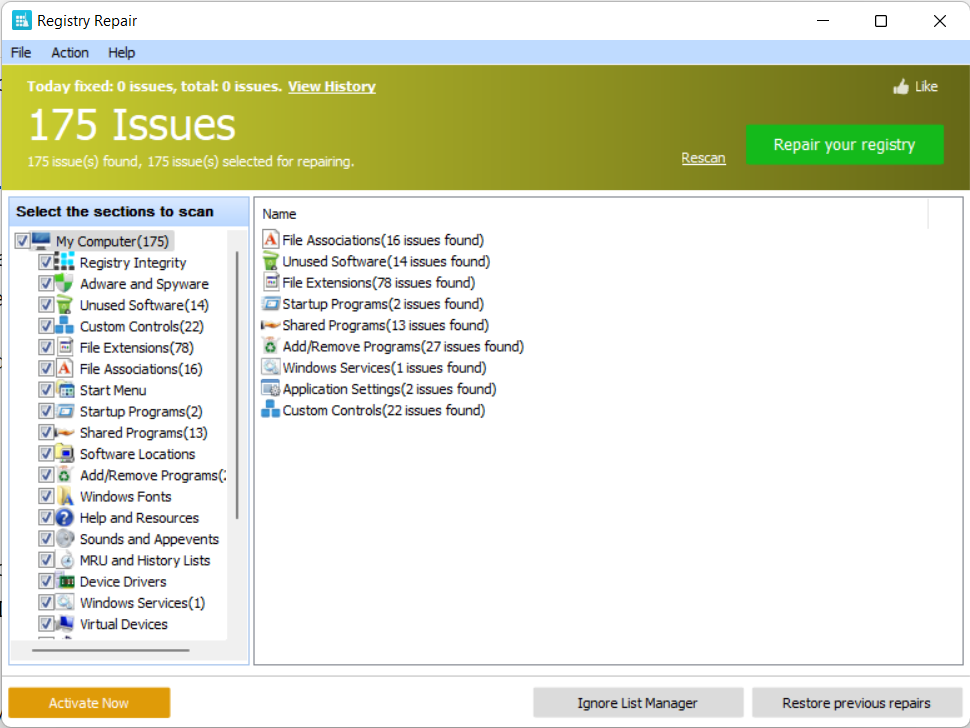
Task: Uncheck the Unused Software(14) checkbox
Action: (x=46, y=305)
